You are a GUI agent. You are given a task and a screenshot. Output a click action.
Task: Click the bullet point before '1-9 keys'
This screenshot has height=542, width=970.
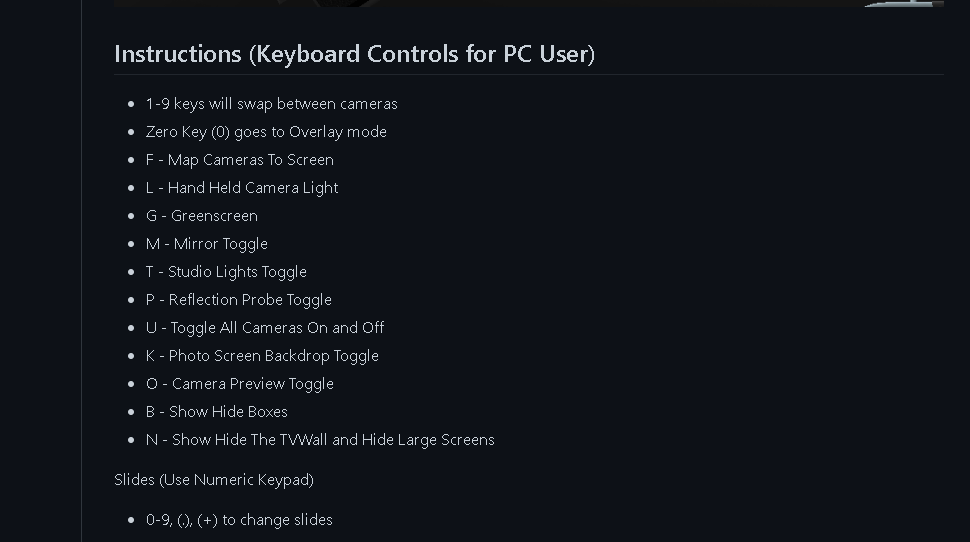point(131,104)
